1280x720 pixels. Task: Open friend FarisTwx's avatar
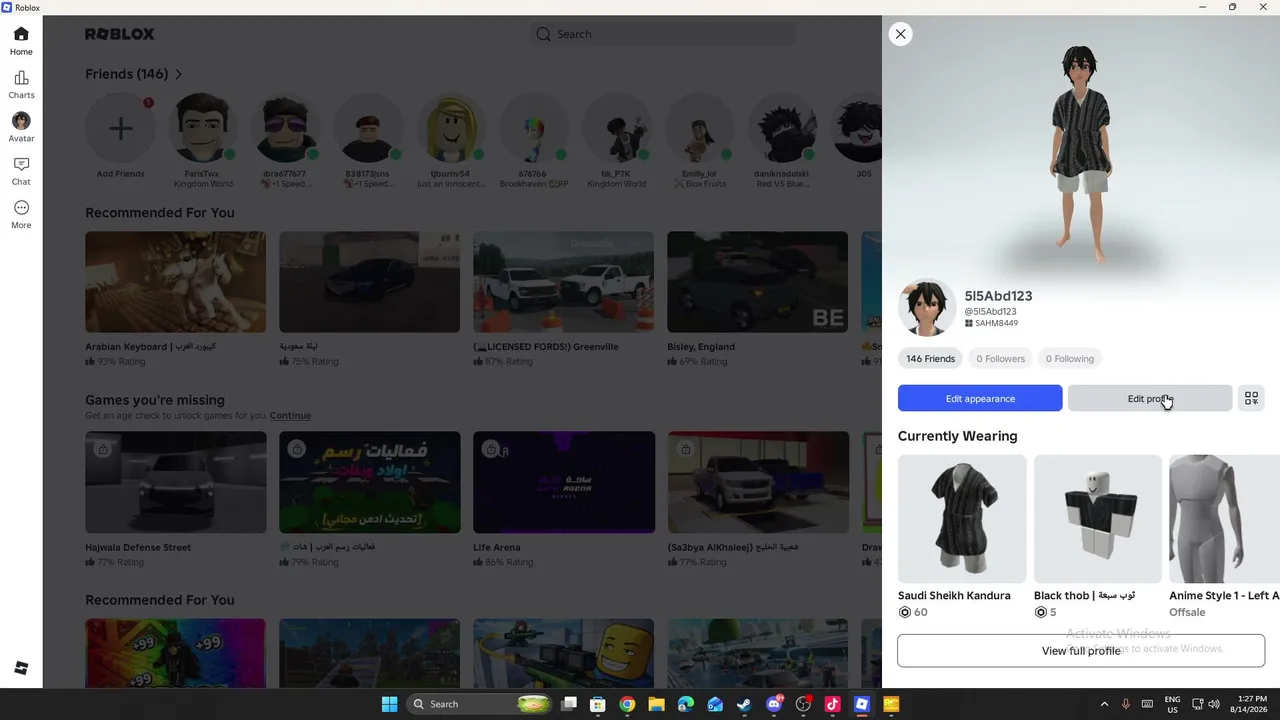point(203,128)
